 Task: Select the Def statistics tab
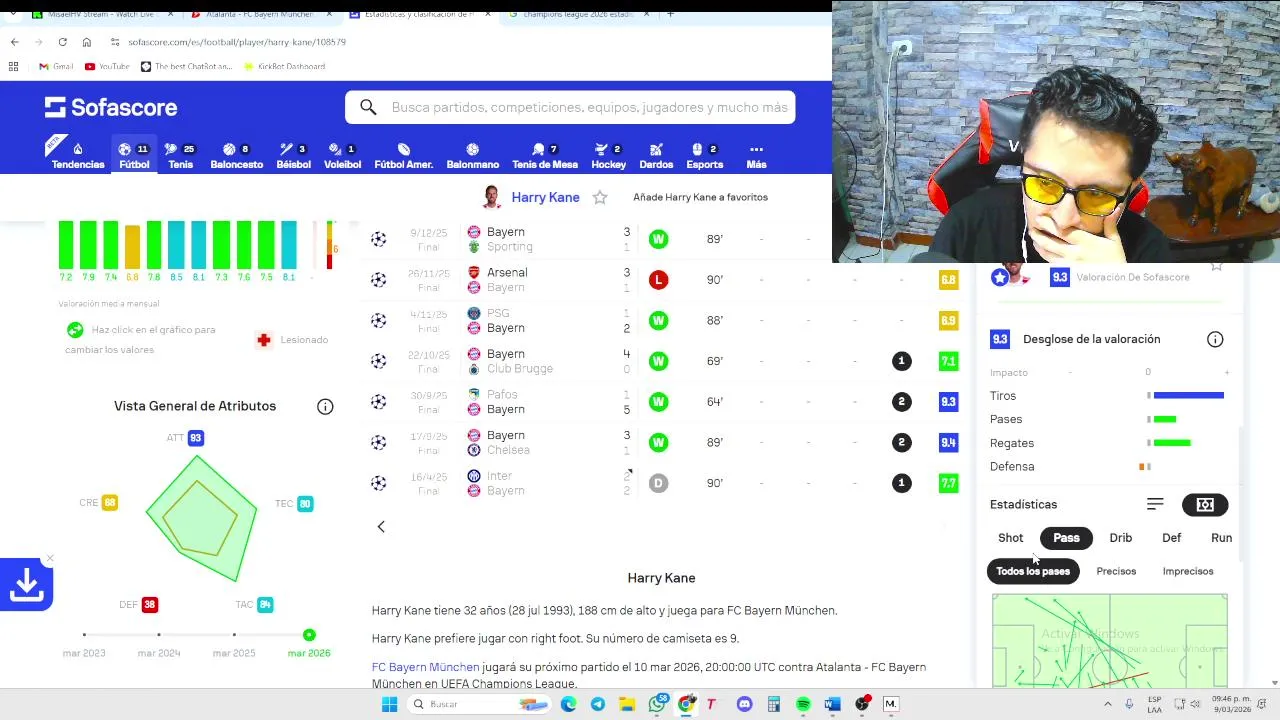pos(1171,538)
